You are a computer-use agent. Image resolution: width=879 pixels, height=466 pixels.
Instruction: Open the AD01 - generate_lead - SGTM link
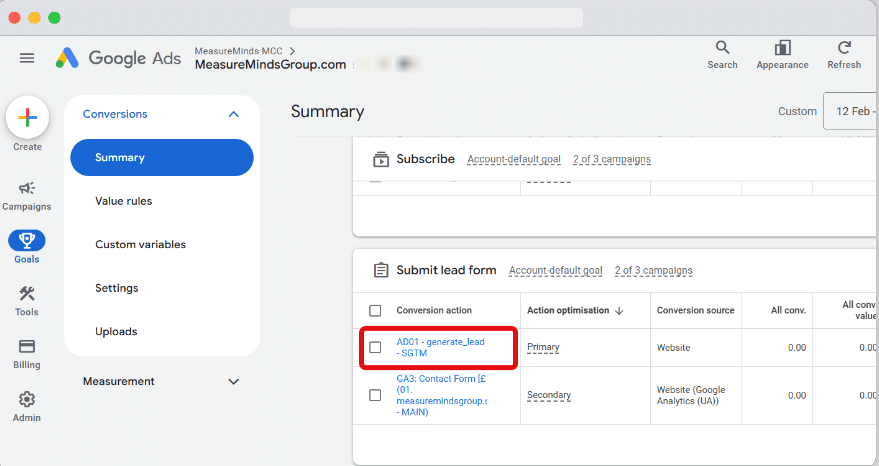coord(440,348)
